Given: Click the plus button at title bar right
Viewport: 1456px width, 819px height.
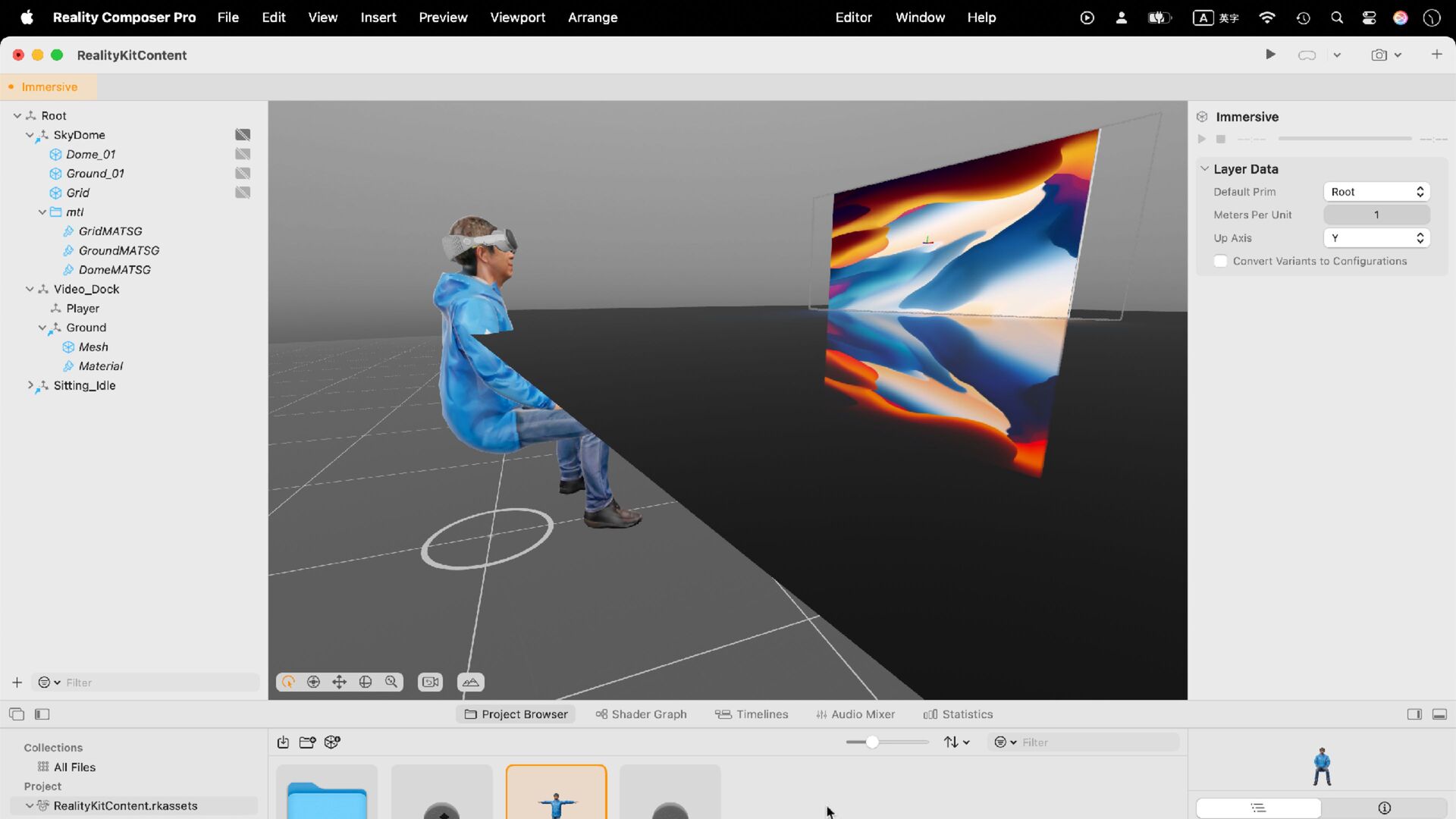Looking at the screenshot, I should pos(1436,55).
